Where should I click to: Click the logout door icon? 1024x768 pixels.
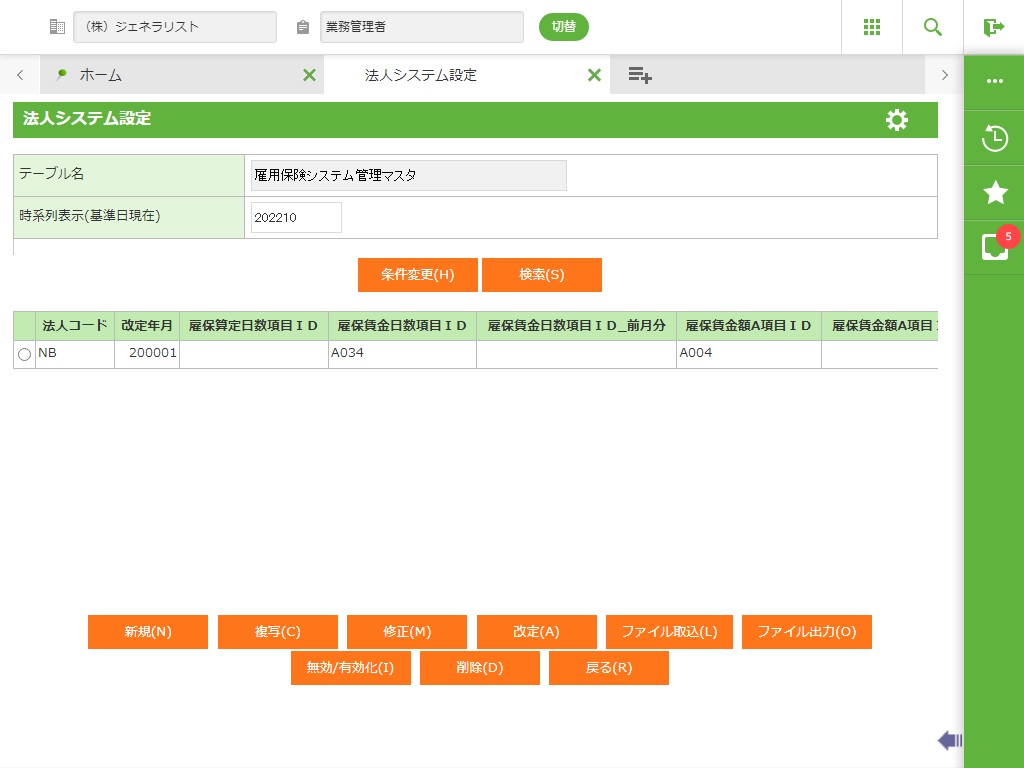pyautogui.click(x=993, y=27)
